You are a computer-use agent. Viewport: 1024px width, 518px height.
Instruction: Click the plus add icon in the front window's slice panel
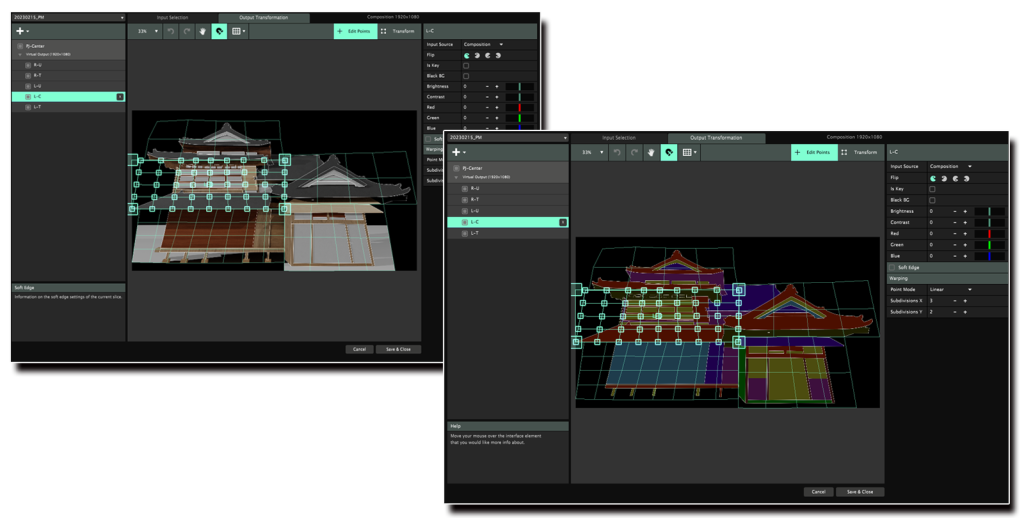(456, 152)
